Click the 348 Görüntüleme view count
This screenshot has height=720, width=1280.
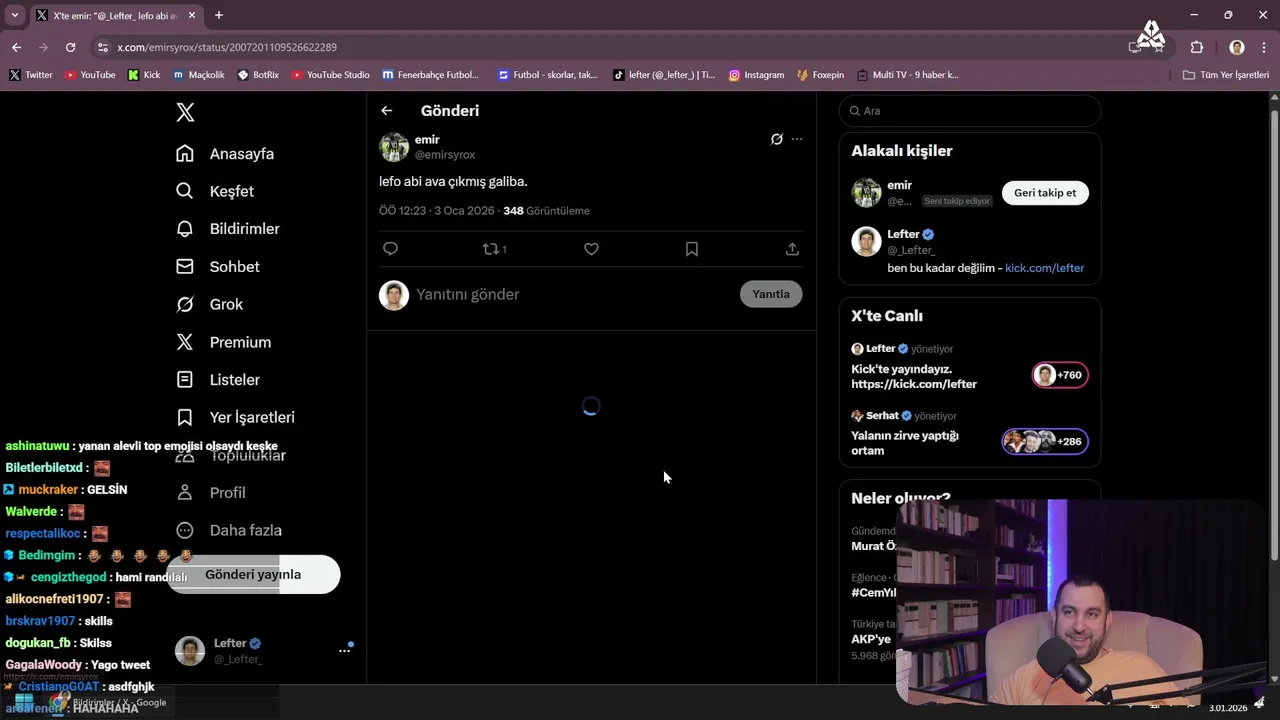[546, 211]
